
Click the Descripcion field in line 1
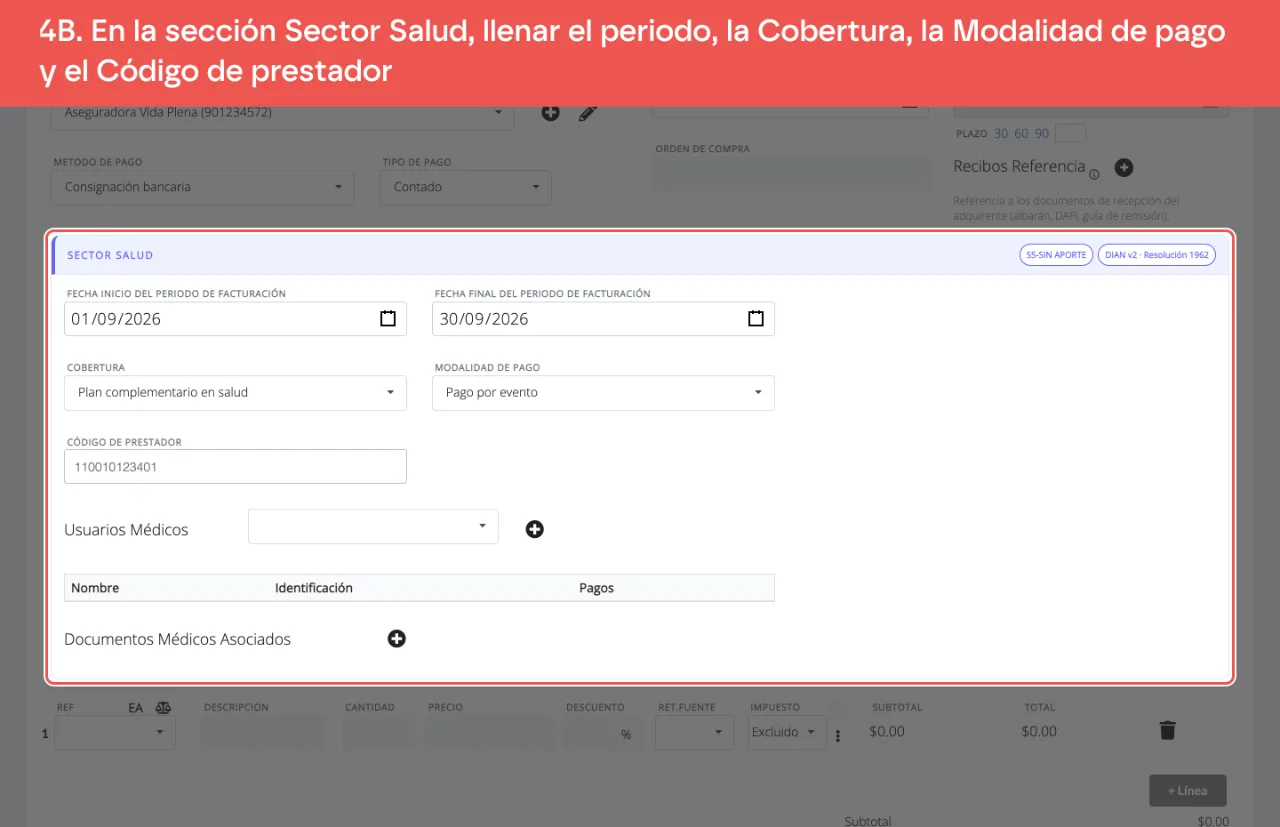coord(263,732)
